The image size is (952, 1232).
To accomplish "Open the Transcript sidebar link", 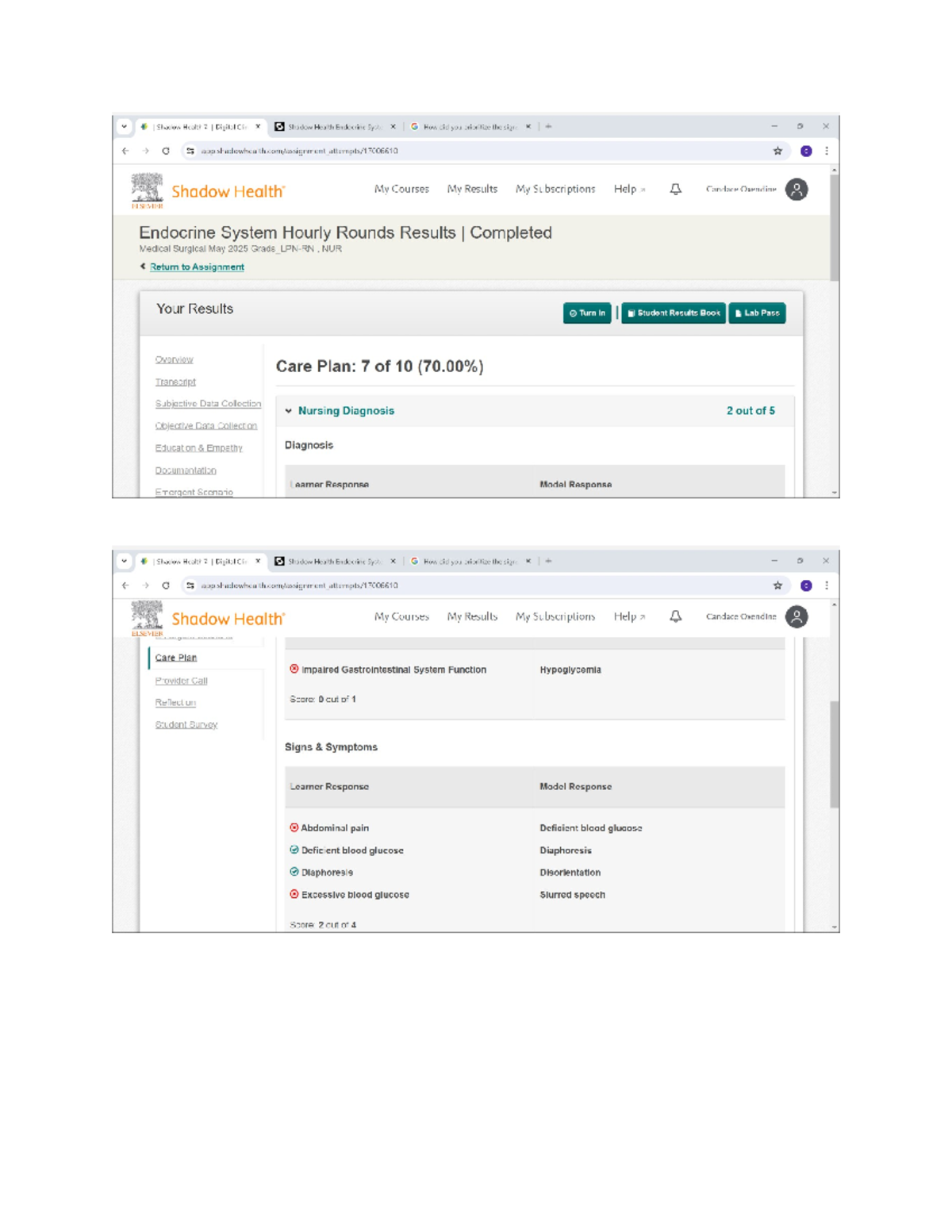I will 175,382.
